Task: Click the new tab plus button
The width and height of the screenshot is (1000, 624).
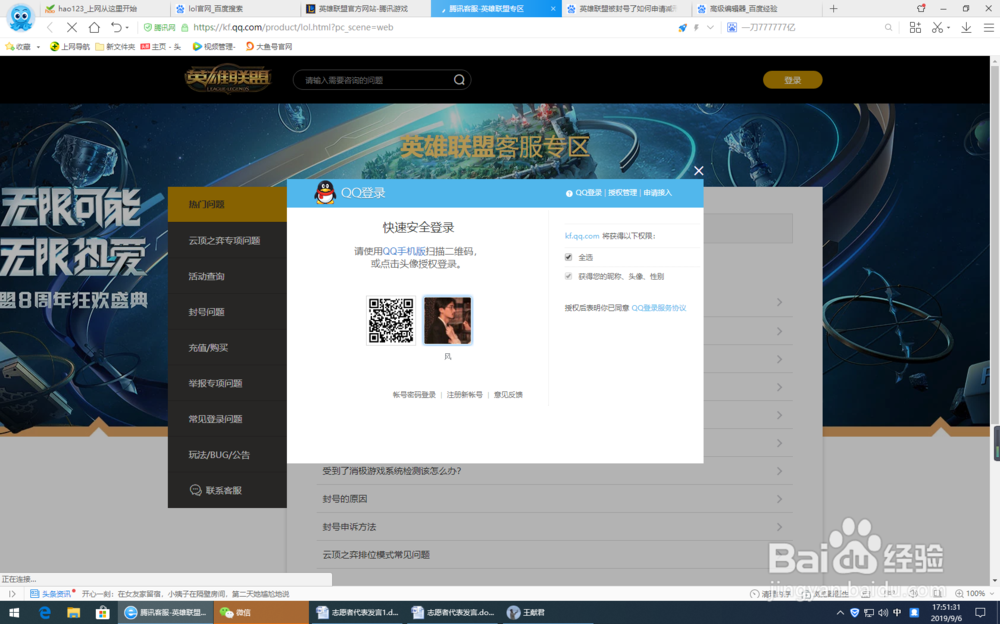Action: tap(833, 8)
